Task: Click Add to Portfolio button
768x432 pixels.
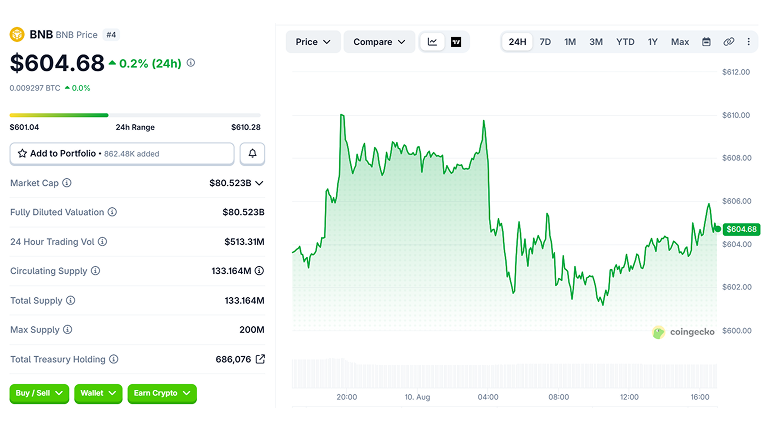Action: pyautogui.click(x=122, y=154)
